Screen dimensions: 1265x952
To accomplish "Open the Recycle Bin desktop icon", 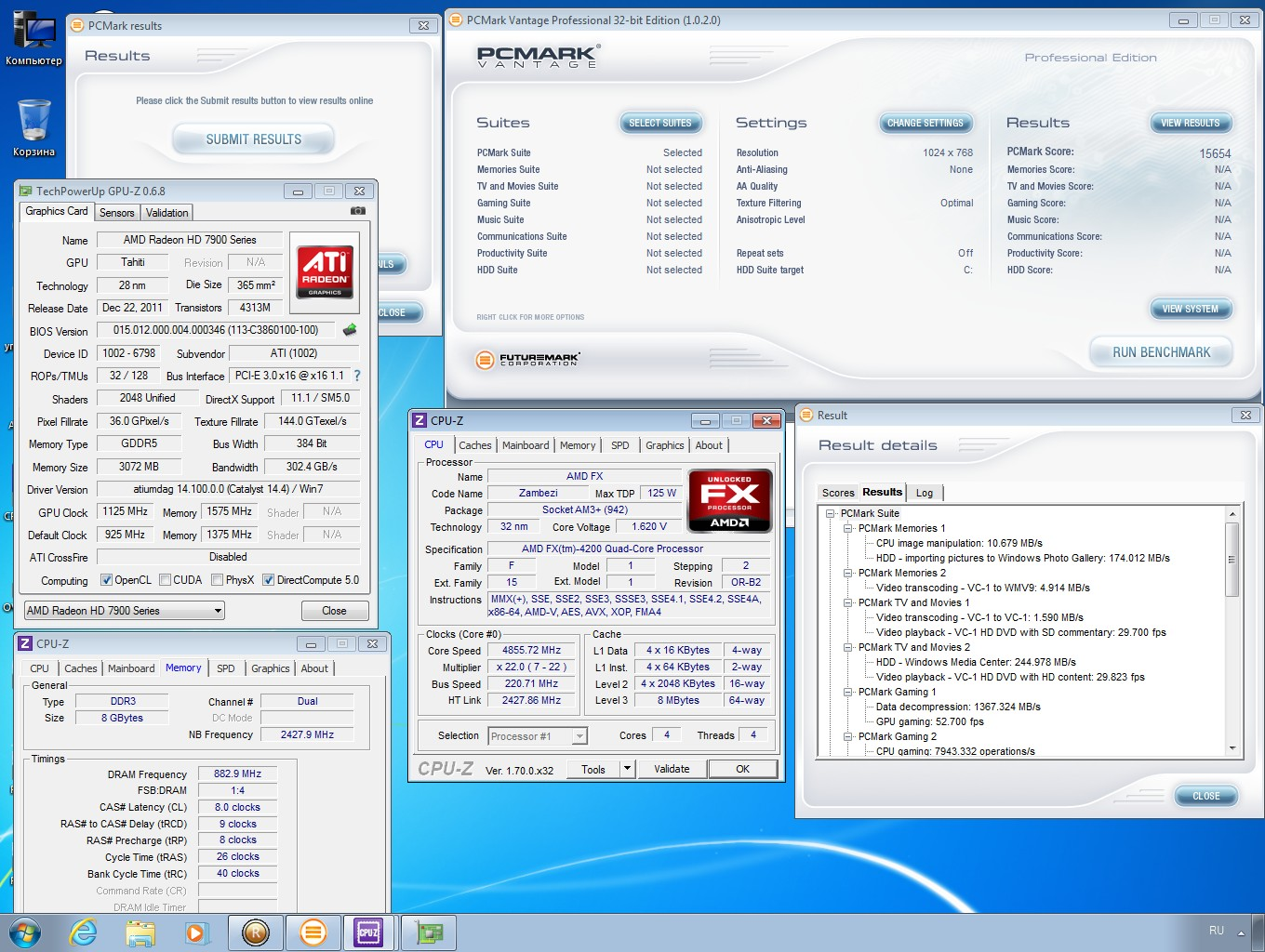I will click(33, 128).
